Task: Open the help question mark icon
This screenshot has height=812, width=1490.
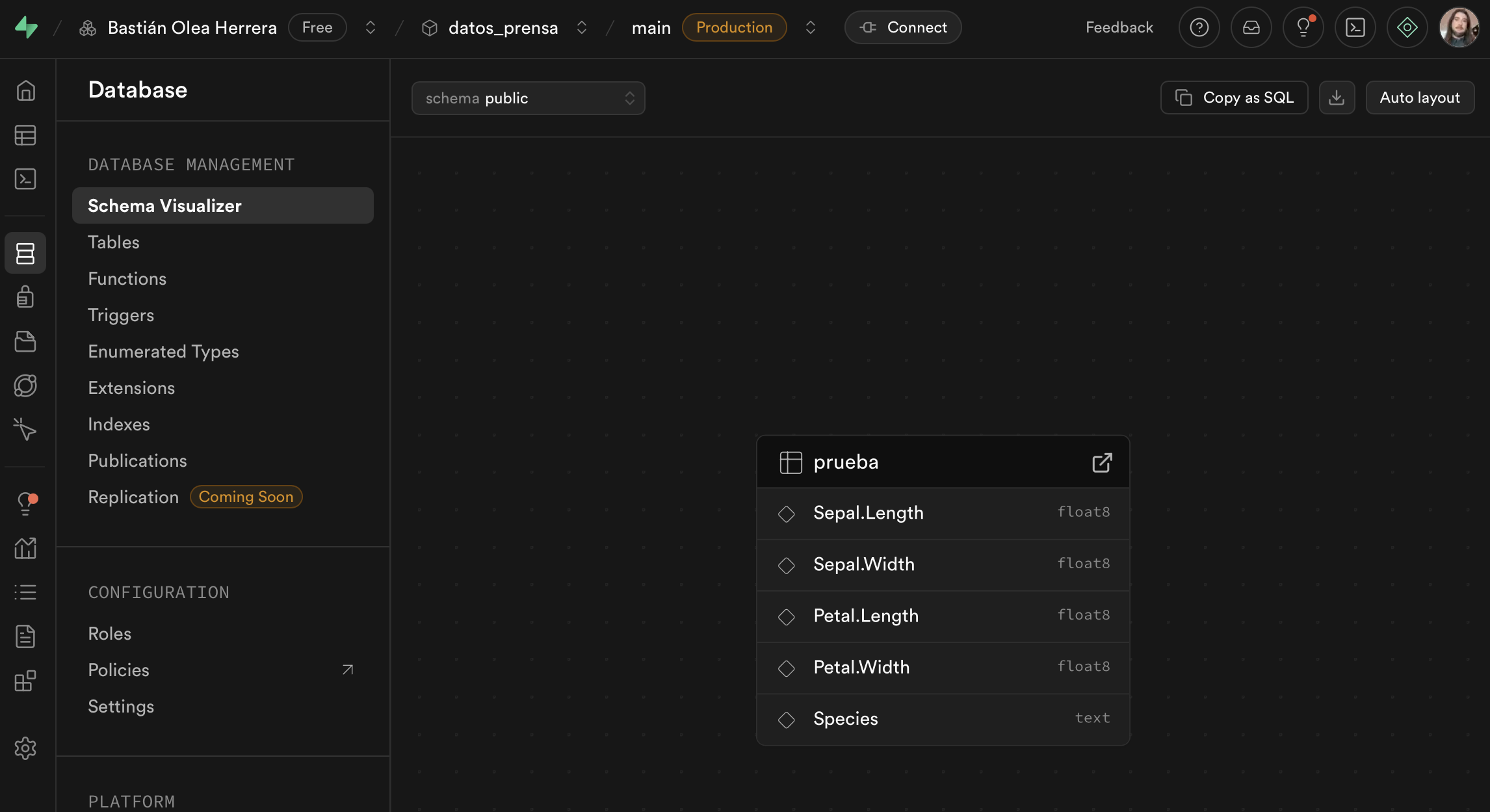Action: (x=1199, y=27)
